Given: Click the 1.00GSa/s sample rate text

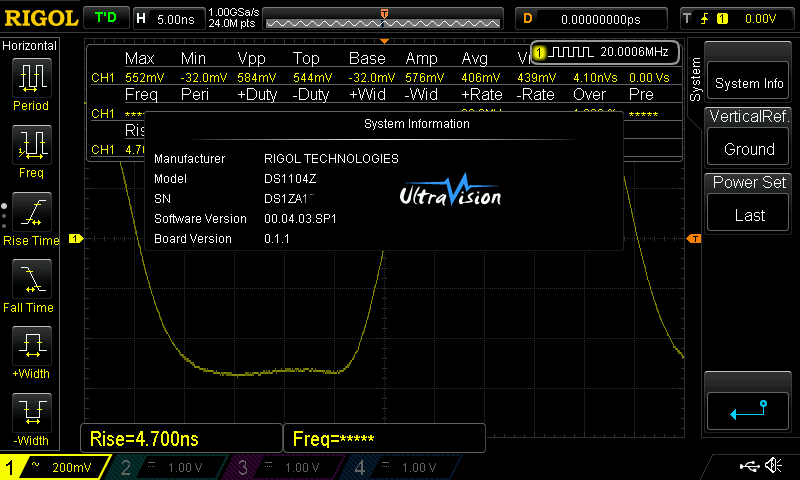Looking at the screenshot, I should [x=233, y=12].
